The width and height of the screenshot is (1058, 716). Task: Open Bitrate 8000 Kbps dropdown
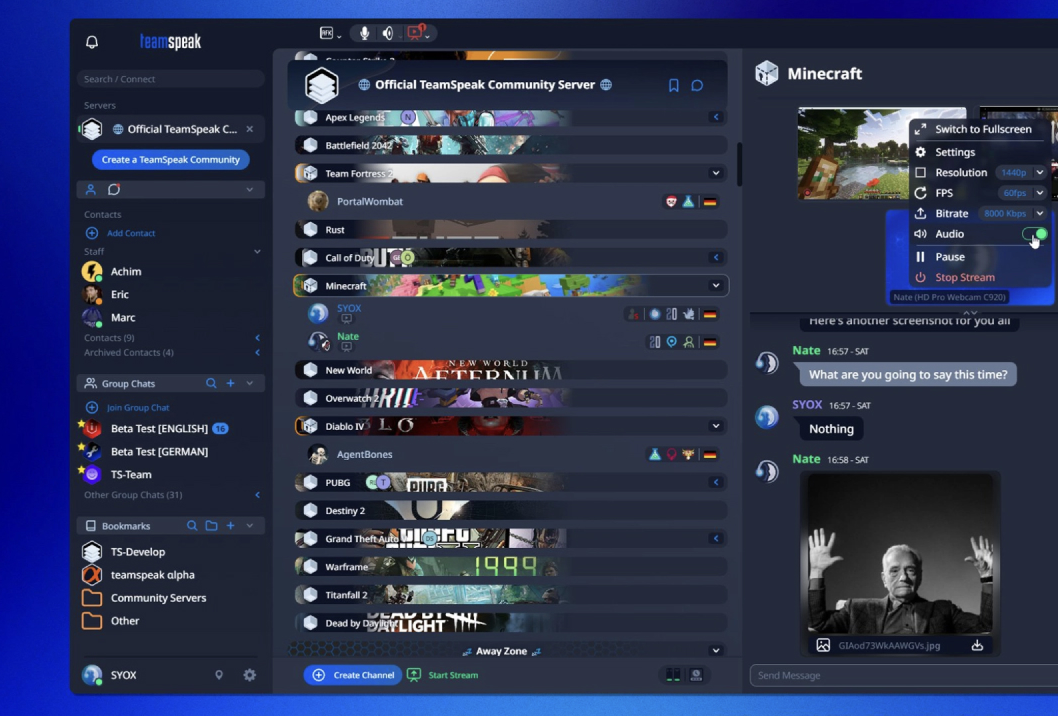coord(1013,213)
